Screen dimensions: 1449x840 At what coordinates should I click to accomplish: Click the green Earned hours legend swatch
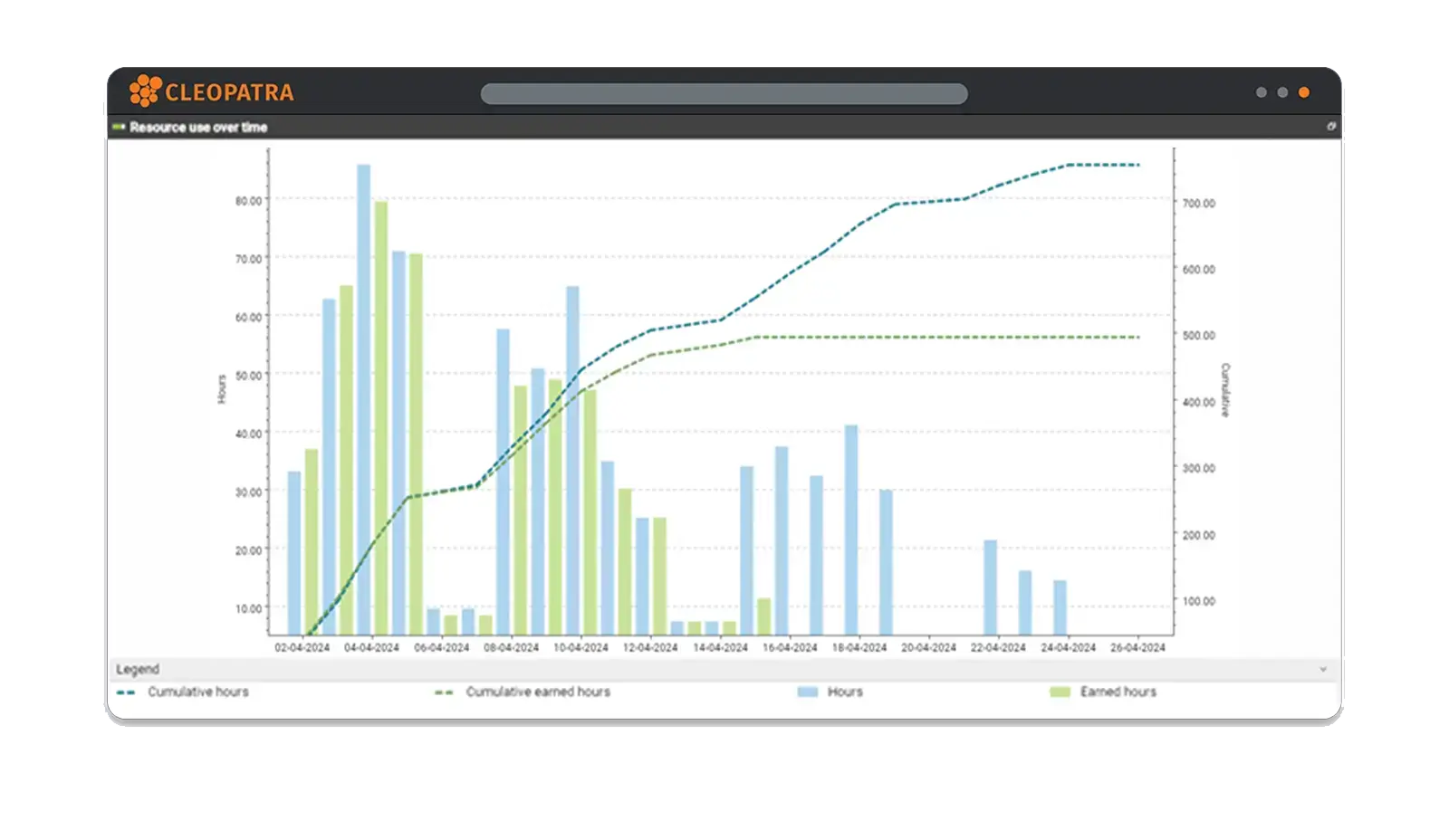[1060, 692]
